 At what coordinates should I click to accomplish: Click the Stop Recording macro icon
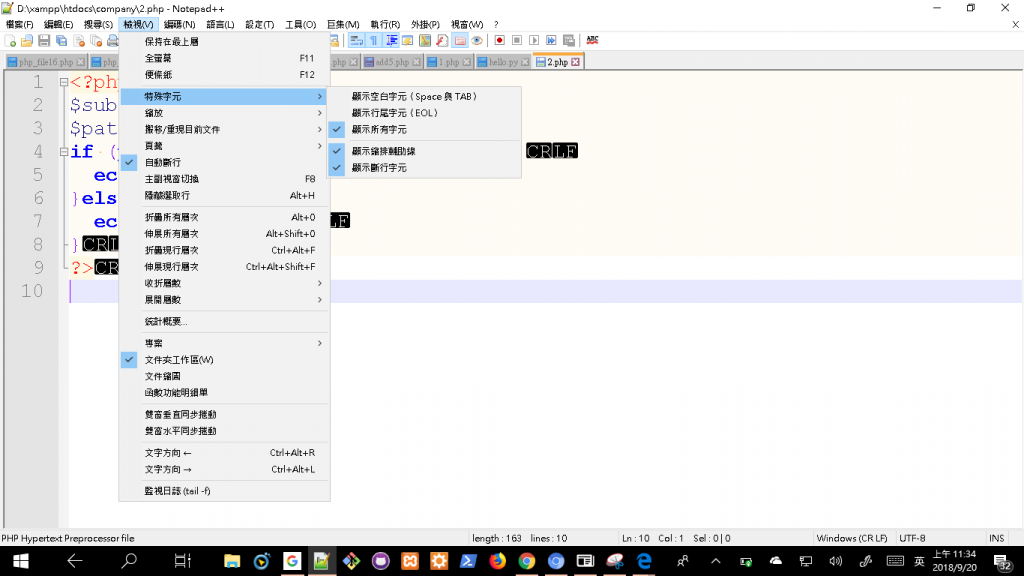tap(517, 40)
